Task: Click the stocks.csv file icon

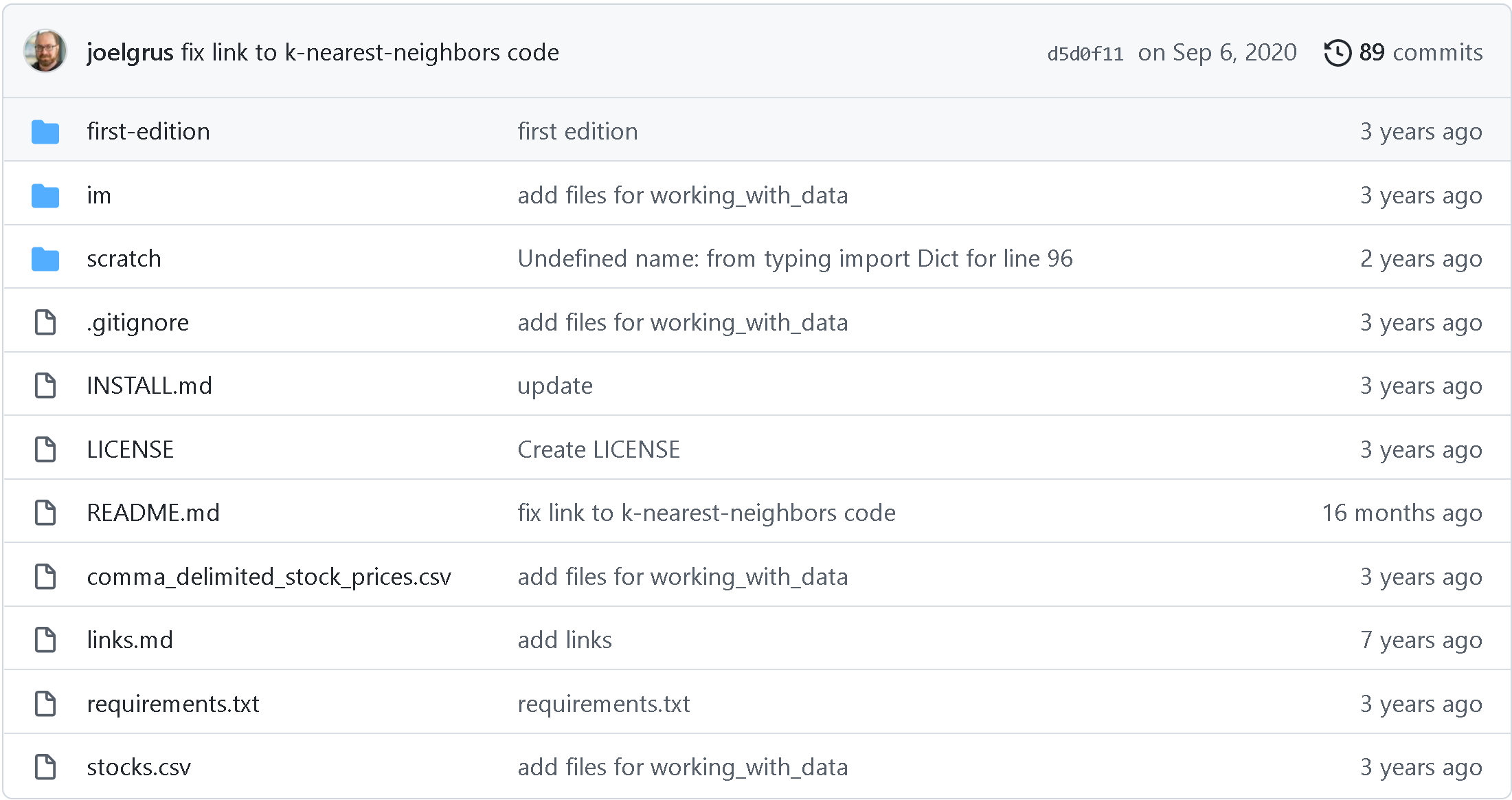Action: [x=45, y=767]
